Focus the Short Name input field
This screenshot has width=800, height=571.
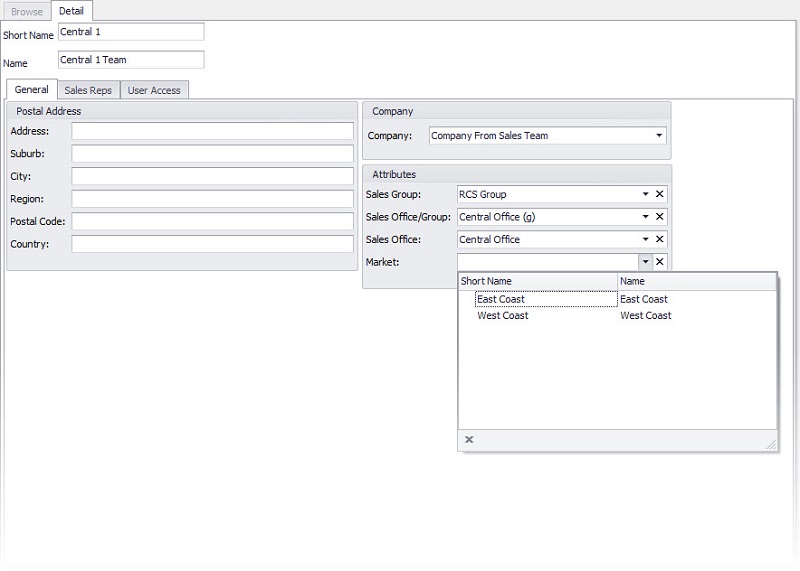131,32
